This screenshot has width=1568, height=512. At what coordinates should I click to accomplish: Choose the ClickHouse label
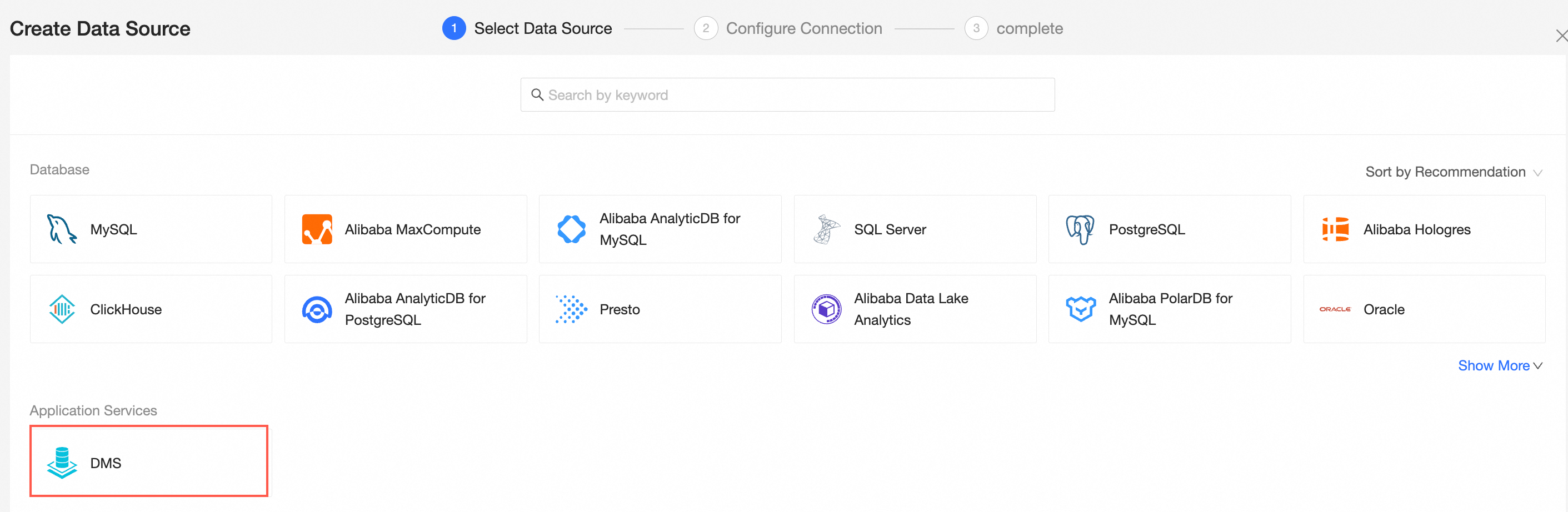click(x=126, y=309)
